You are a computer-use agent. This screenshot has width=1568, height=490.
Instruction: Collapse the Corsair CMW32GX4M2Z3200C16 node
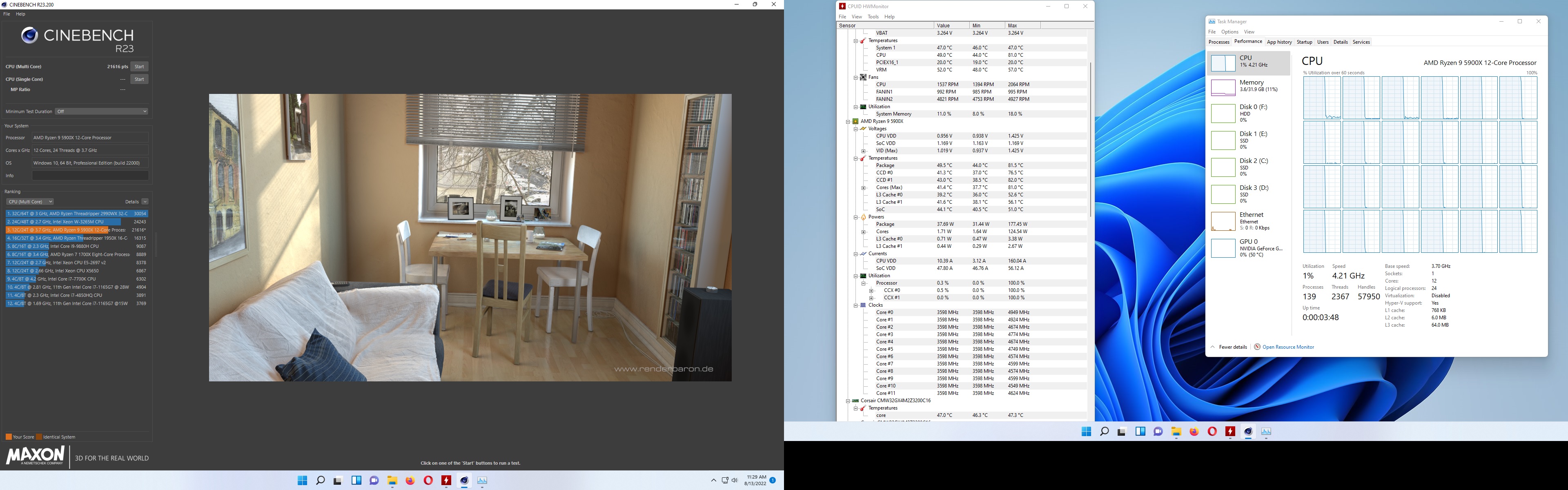point(848,401)
